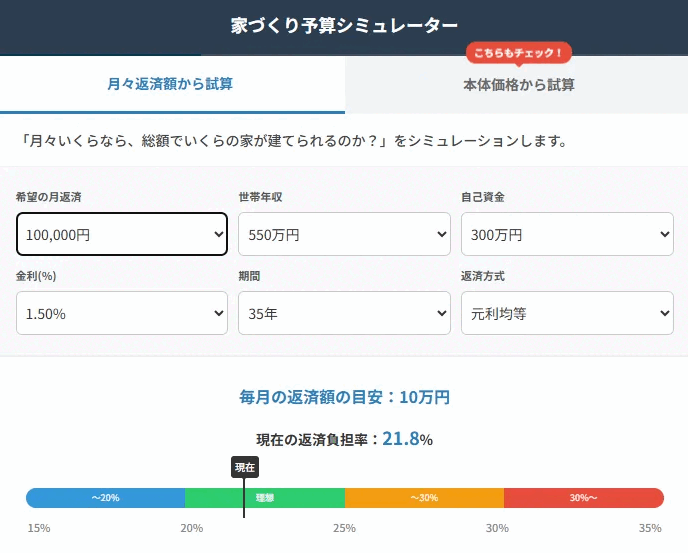Click the orange ～30% segment of the bar
Screen dimensions: 688x553
tap(424, 498)
